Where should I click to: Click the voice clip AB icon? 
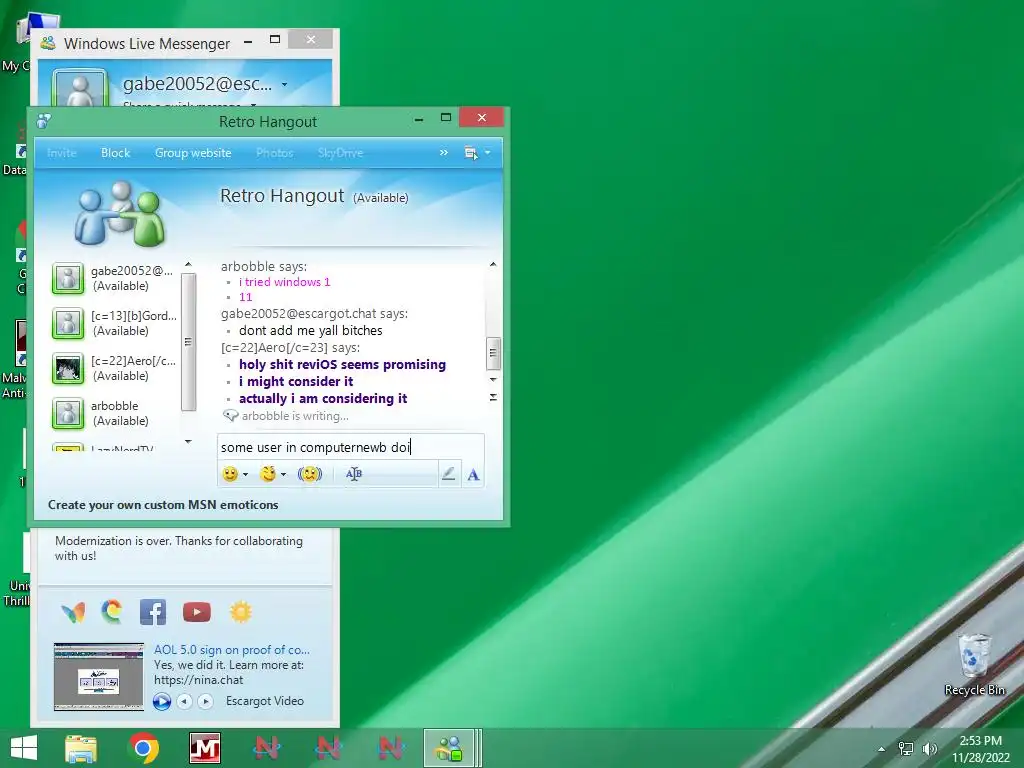coord(354,474)
